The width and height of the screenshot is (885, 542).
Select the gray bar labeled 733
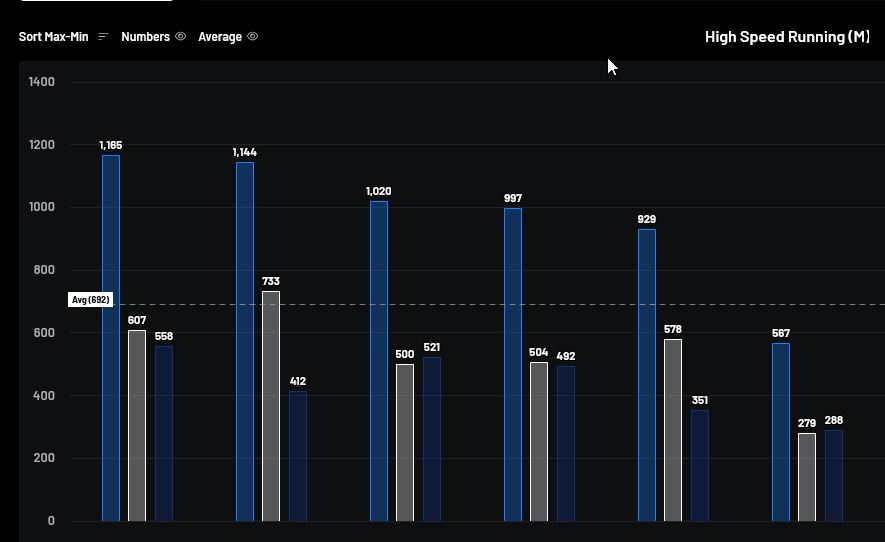coord(271,406)
